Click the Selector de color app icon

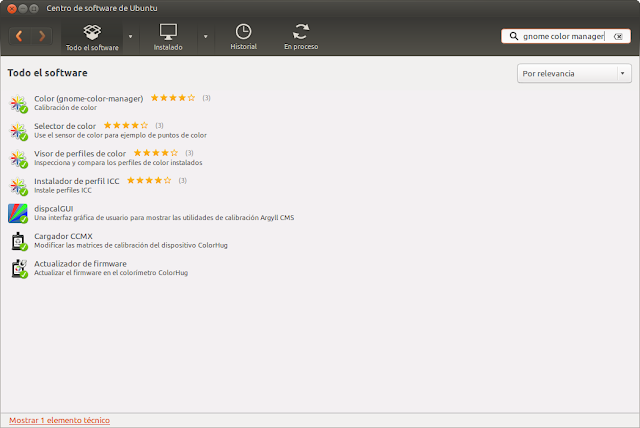pos(18,131)
